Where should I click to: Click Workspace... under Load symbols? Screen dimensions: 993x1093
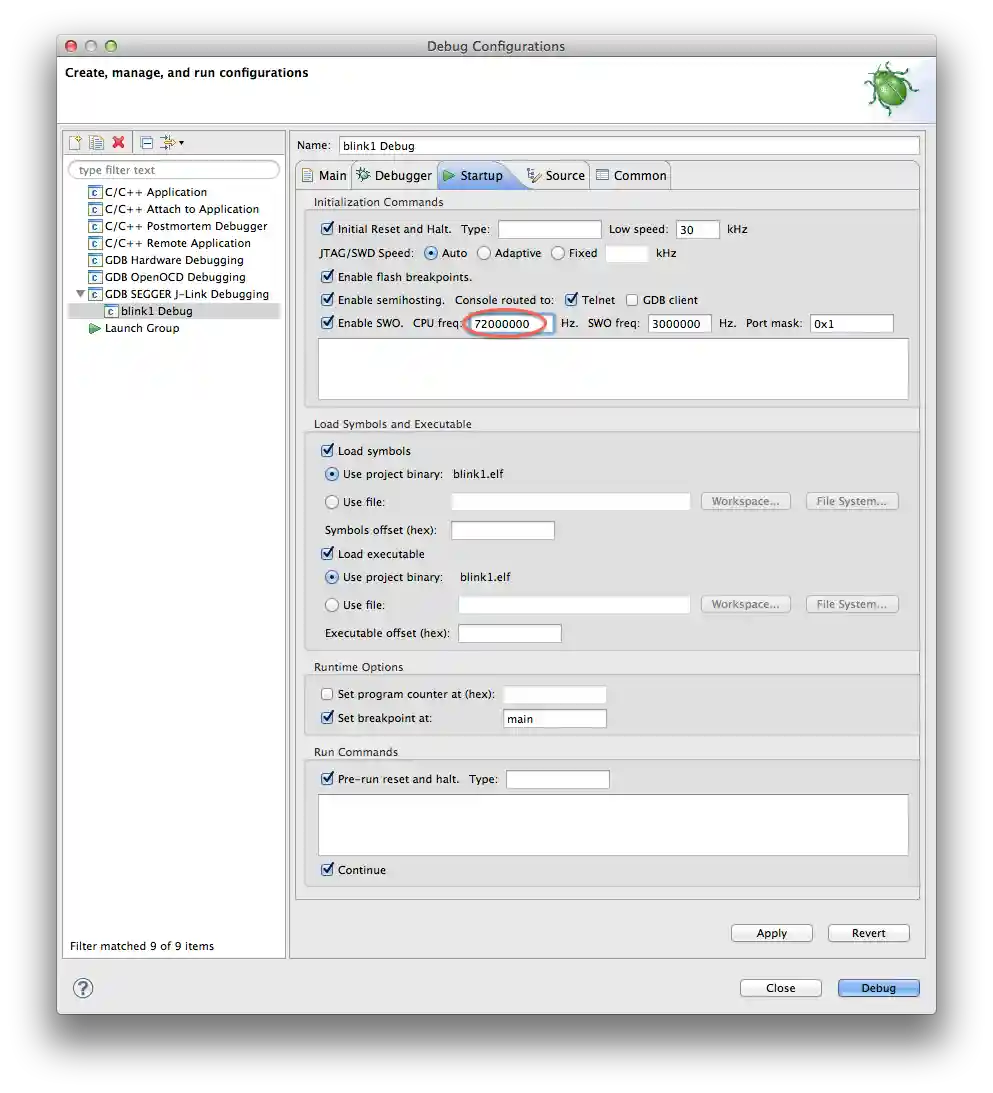pos(745,501)
